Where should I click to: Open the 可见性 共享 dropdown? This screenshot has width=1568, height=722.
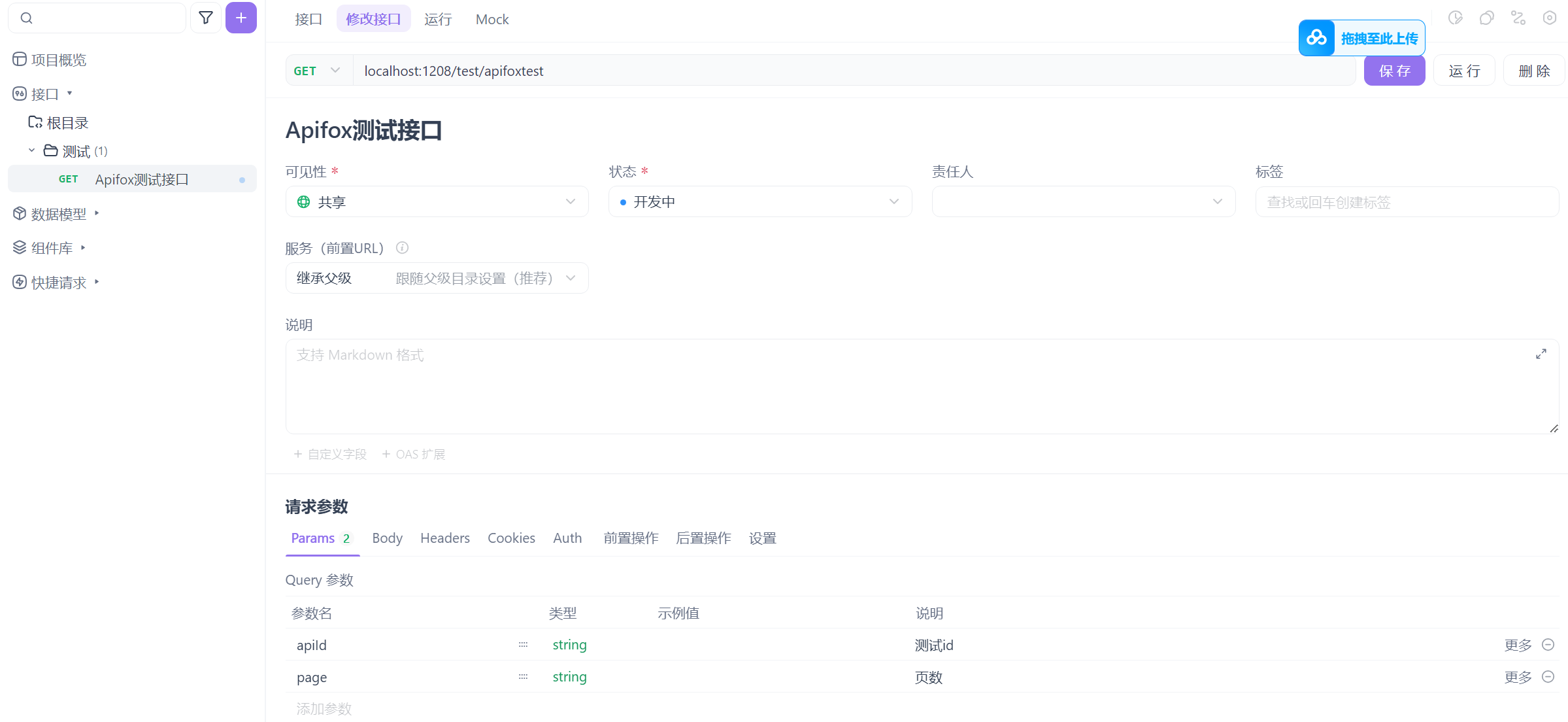437,201
